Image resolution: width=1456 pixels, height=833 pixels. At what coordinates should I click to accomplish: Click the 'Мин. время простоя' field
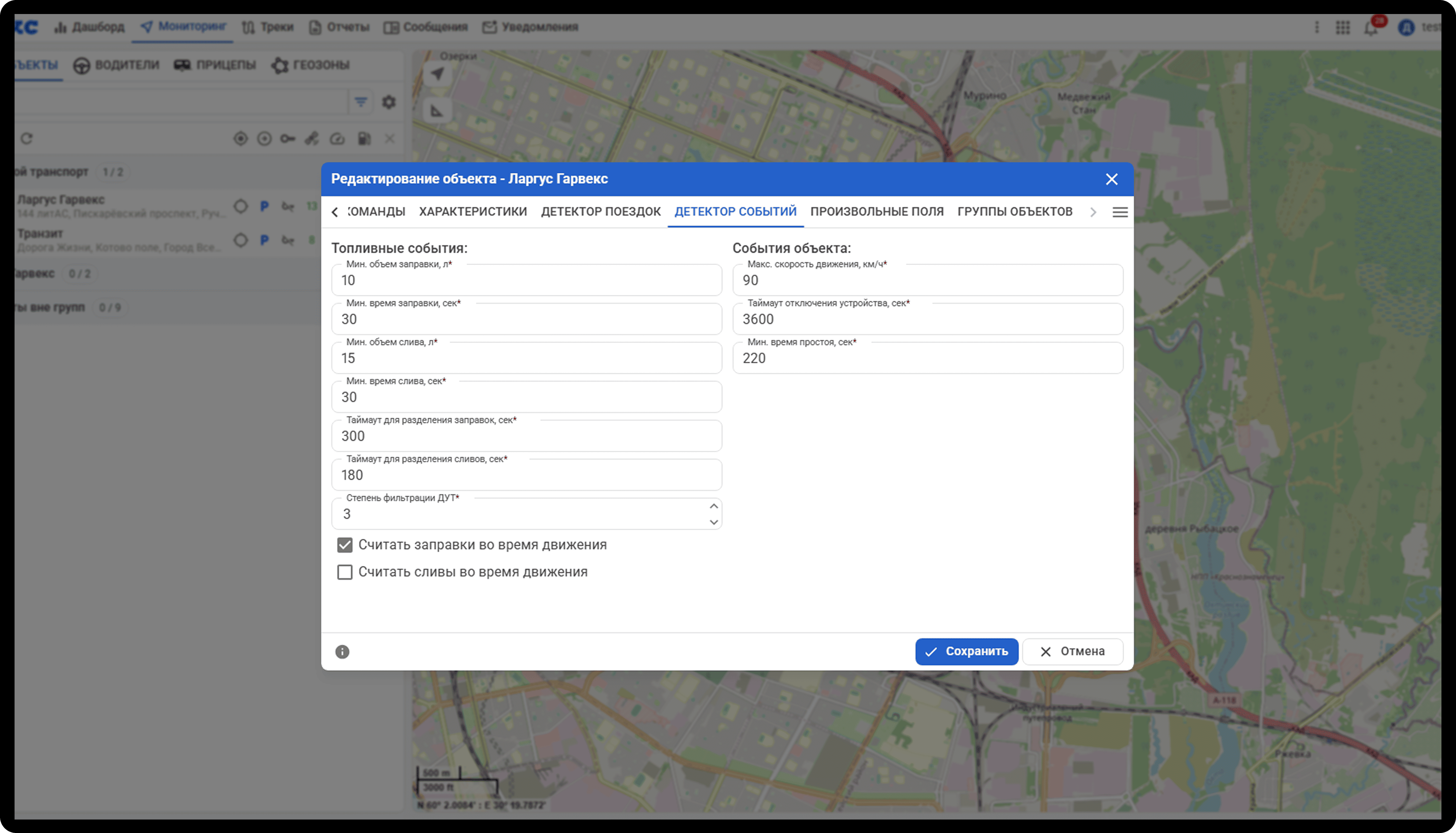pos(928,358)
